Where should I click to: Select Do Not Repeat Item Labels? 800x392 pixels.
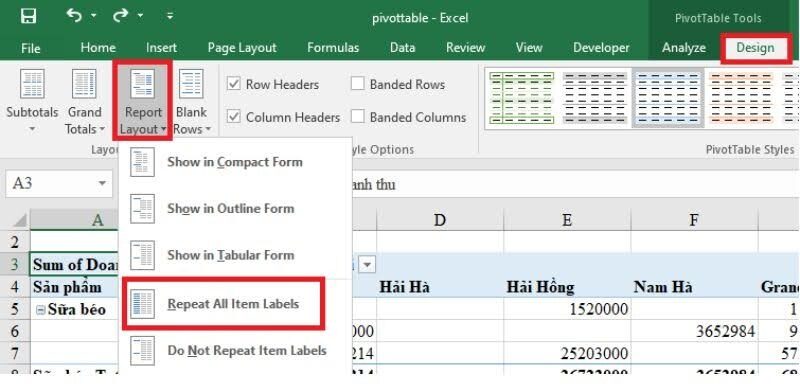pyautogui.click(x=235, y=351)
